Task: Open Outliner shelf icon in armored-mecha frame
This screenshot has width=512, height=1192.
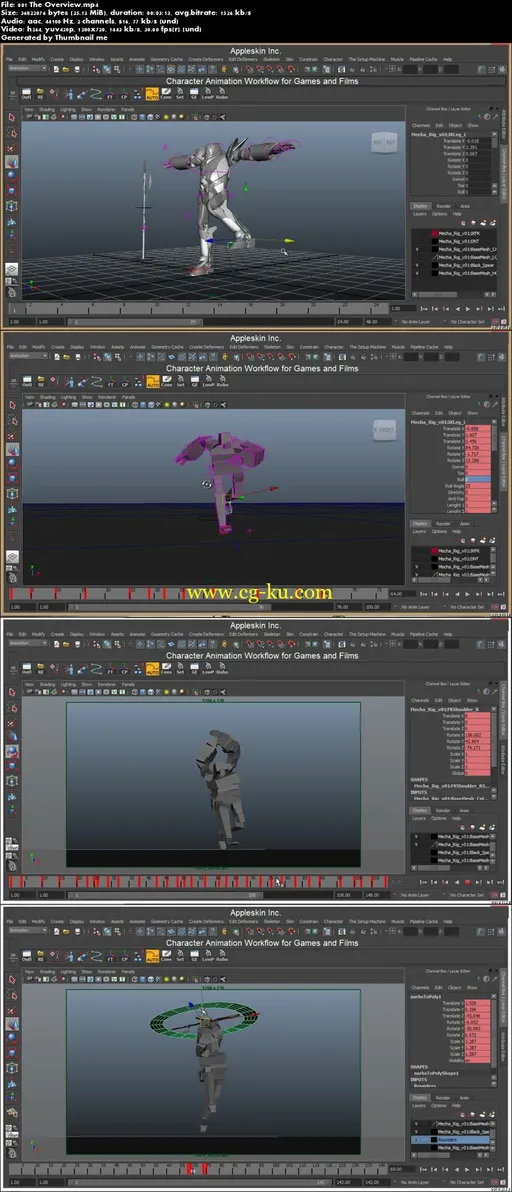Action: tap(27, 94)
